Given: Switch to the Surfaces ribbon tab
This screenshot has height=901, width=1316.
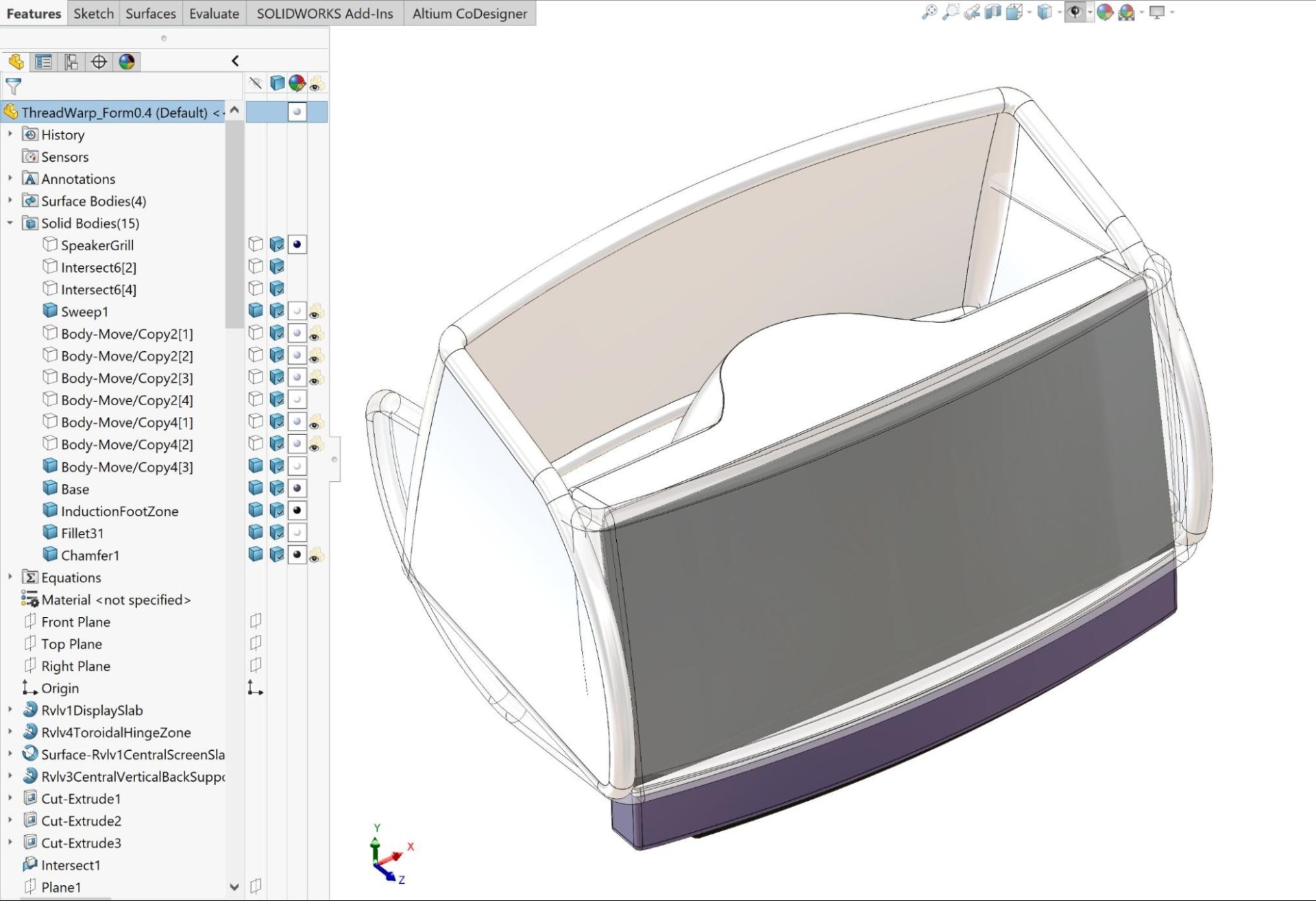Looking at the screenshot, I should click(149, 12).
